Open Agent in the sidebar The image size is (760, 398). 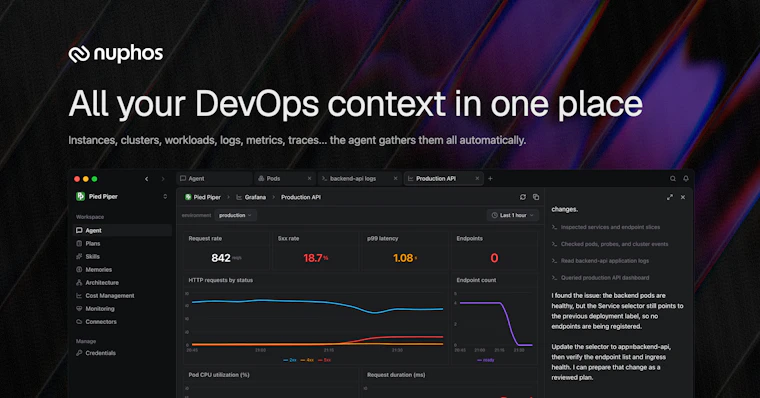(x=123, y=230)
